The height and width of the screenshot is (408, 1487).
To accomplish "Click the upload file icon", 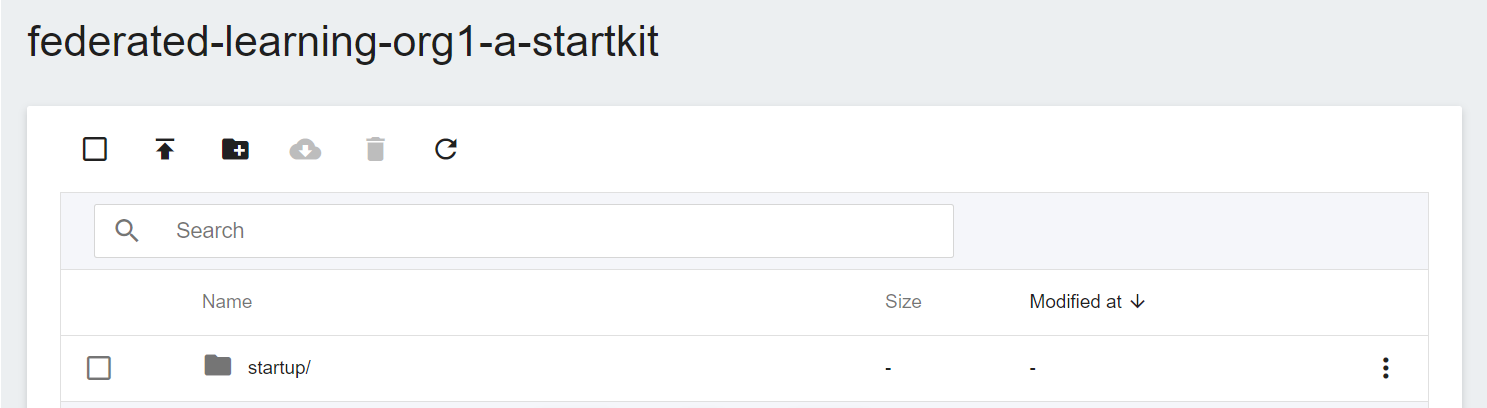I will [165, 150].
